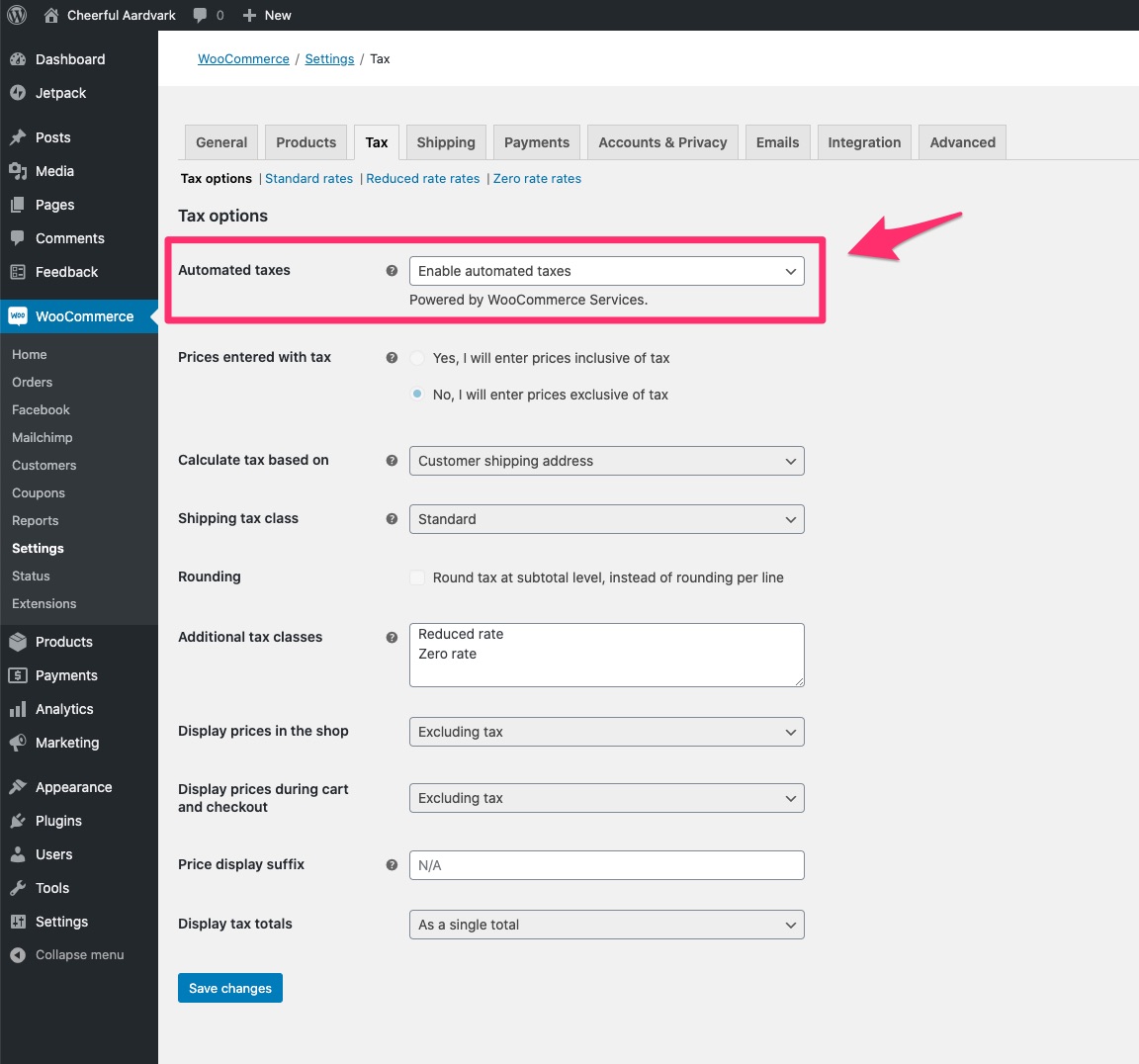Click the Analytics bar chart icon

pos(18,709)
